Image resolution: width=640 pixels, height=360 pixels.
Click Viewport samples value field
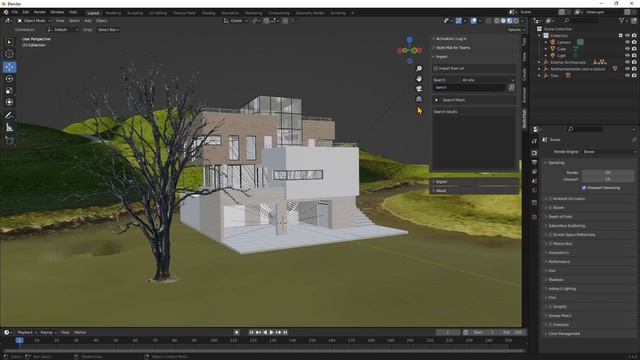coord(608,179)
